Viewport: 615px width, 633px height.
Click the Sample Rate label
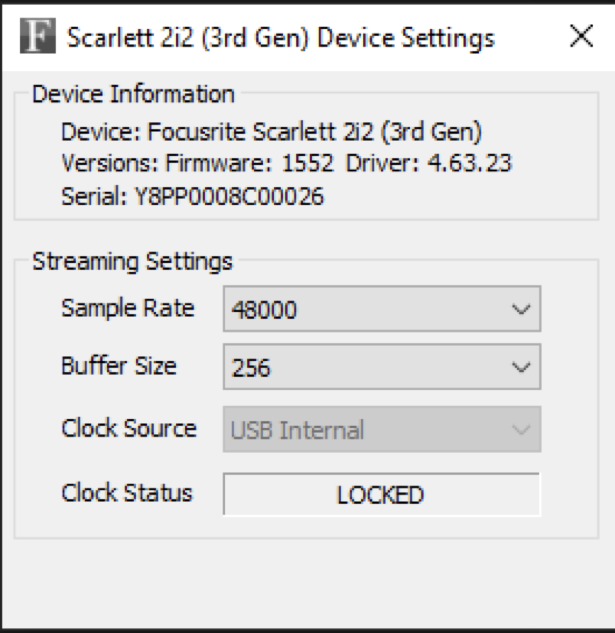[128, 308]
